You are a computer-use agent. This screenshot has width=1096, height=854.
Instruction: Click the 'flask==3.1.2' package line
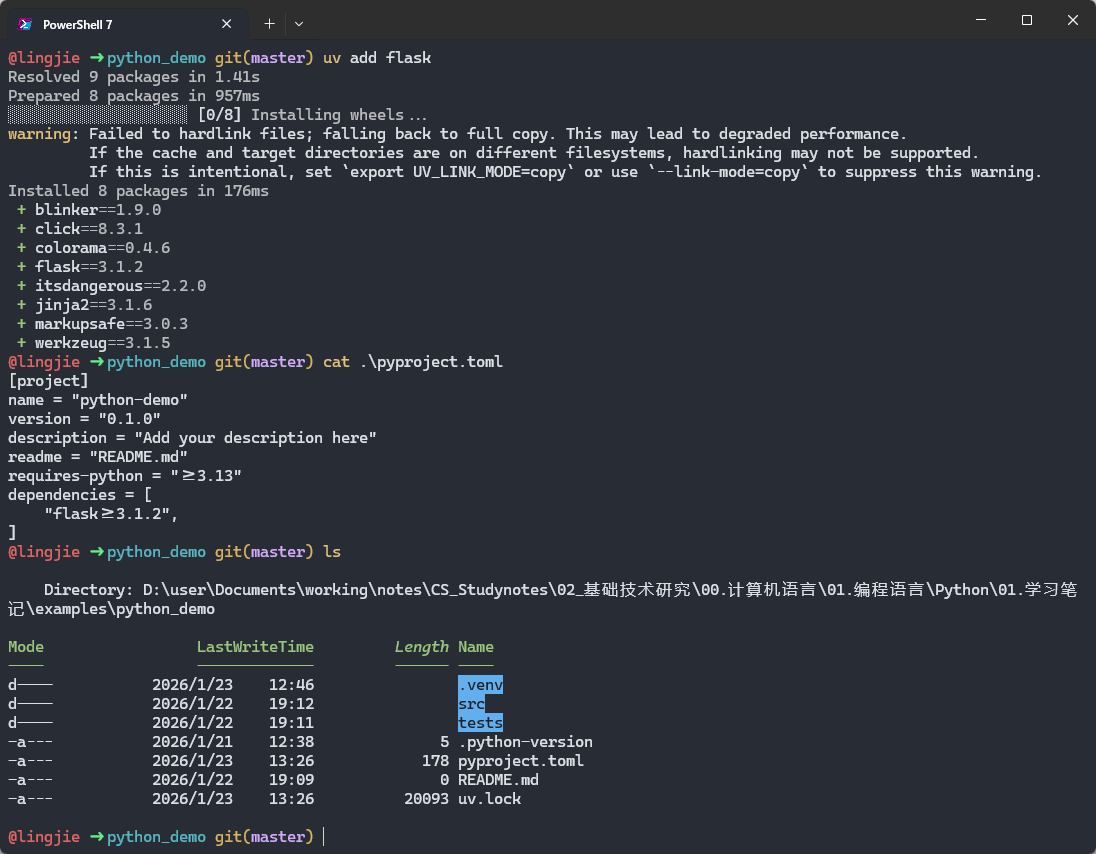[x=80, y=267]
